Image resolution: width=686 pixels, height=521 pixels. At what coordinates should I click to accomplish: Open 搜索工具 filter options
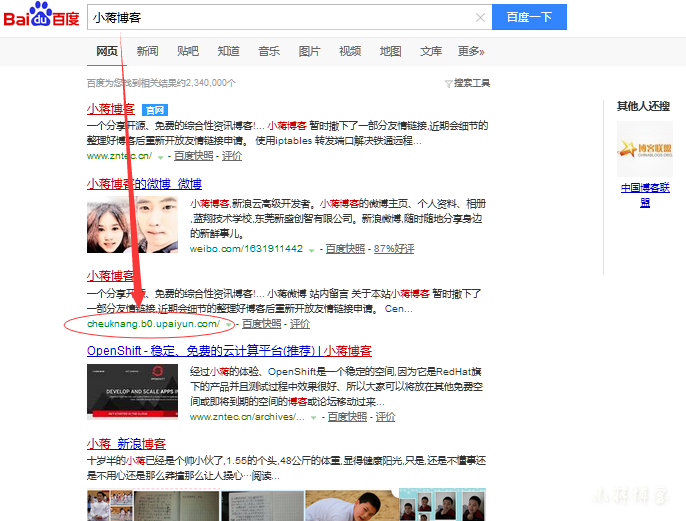(467, 83)
